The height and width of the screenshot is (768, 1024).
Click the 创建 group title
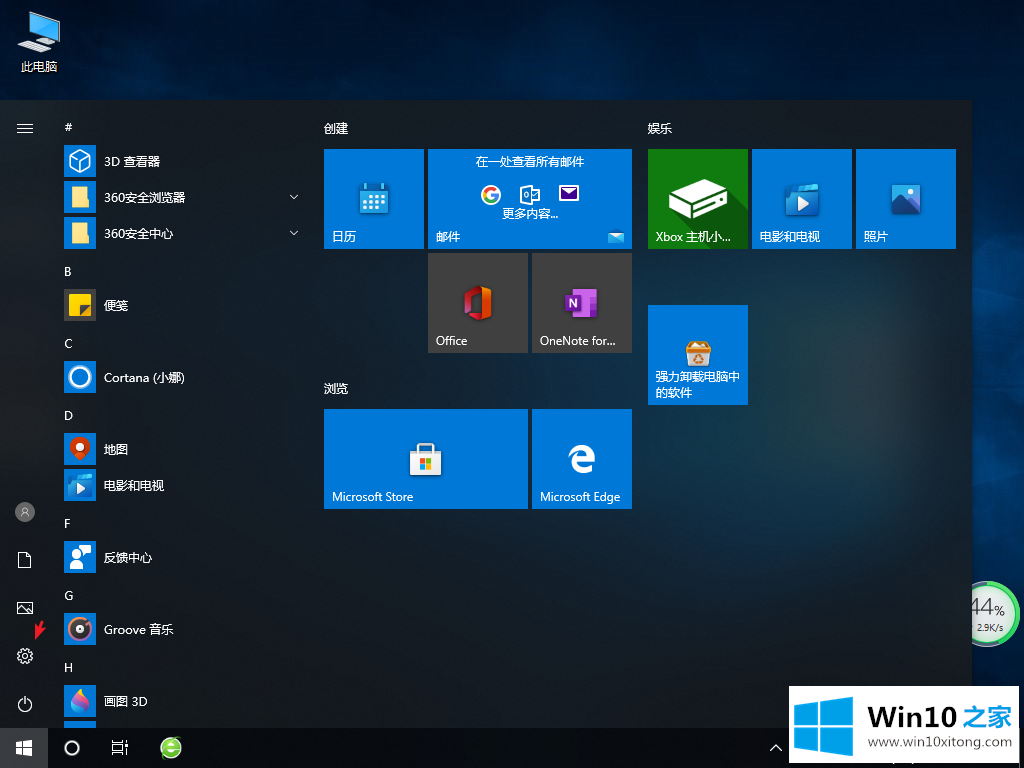point(336,129)
